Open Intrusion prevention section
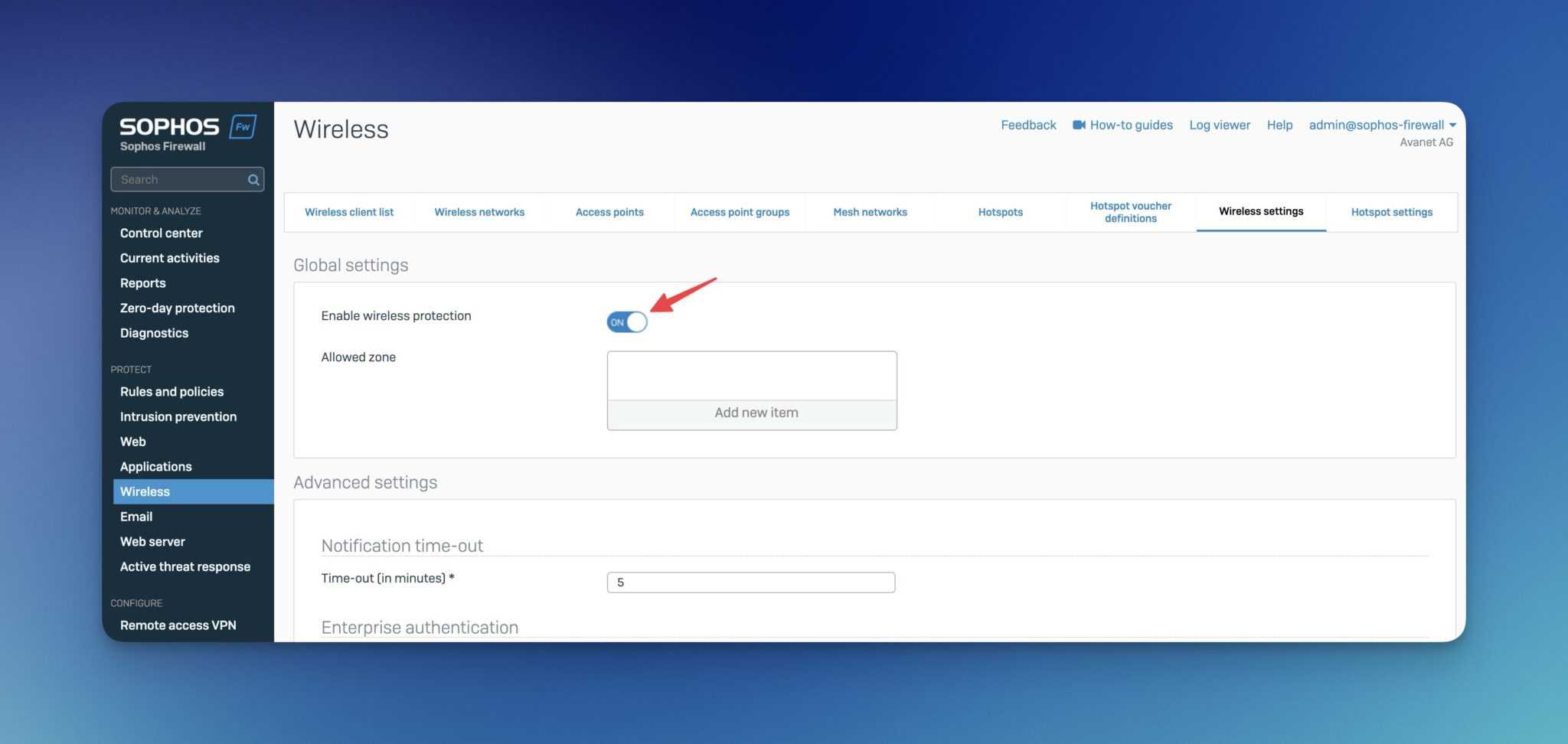Screen dimensions: 1568x744 (178, 416)
